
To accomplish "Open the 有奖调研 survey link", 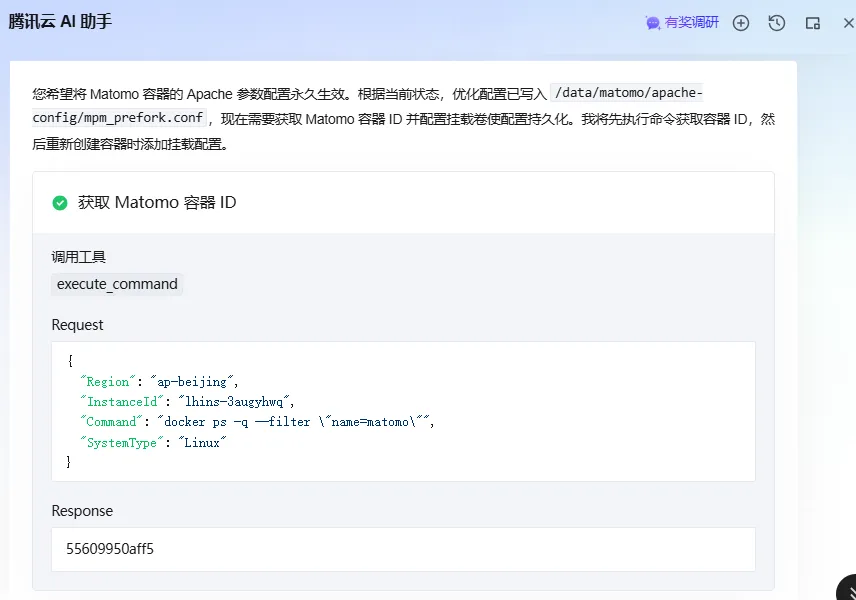I will [x=692, y=22].
